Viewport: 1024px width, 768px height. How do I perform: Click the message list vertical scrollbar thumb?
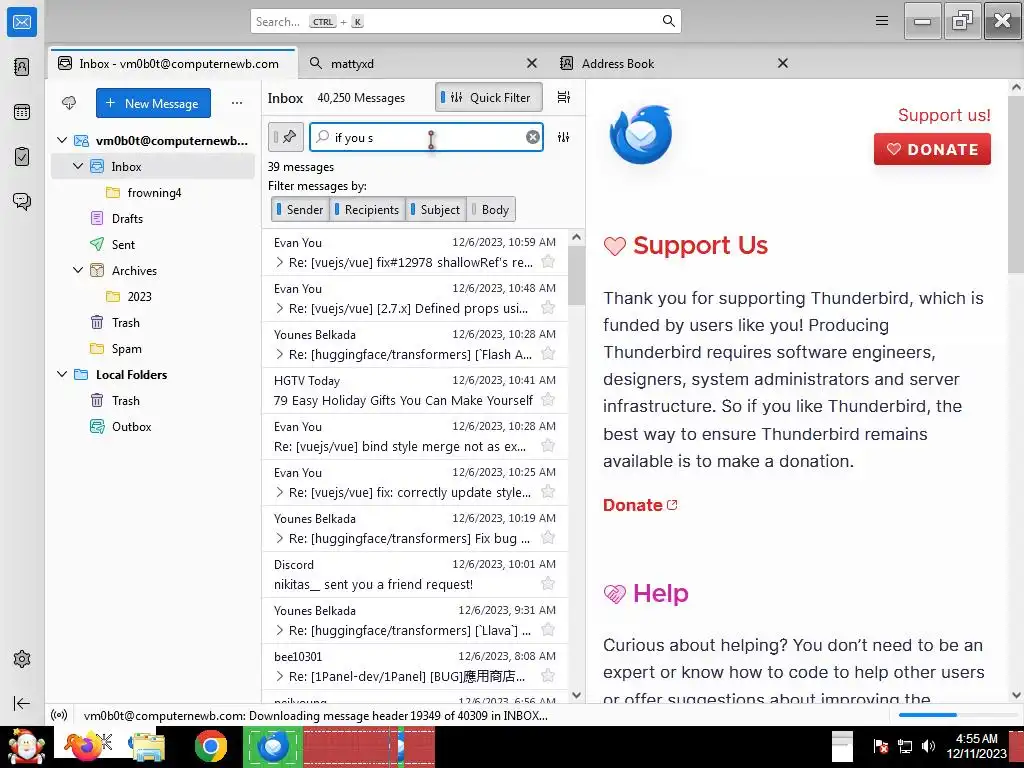(576, 276)
